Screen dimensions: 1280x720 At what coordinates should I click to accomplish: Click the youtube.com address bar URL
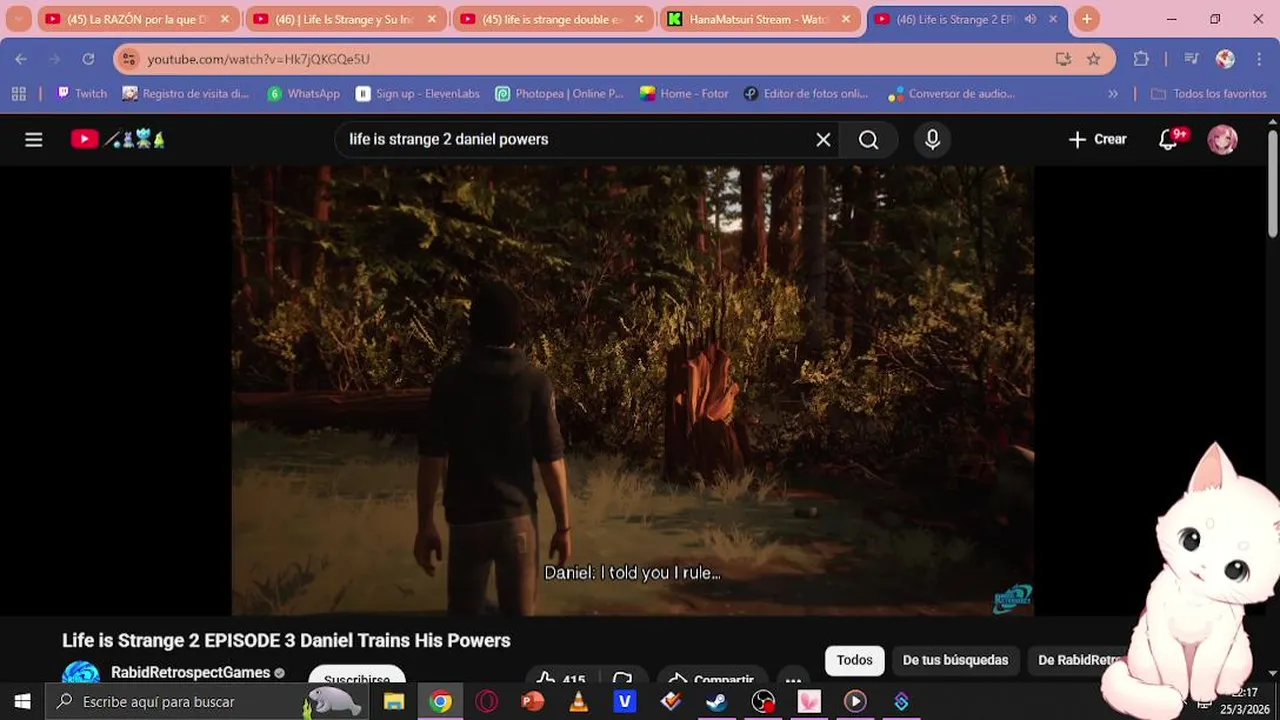click(x=258, y=59)
